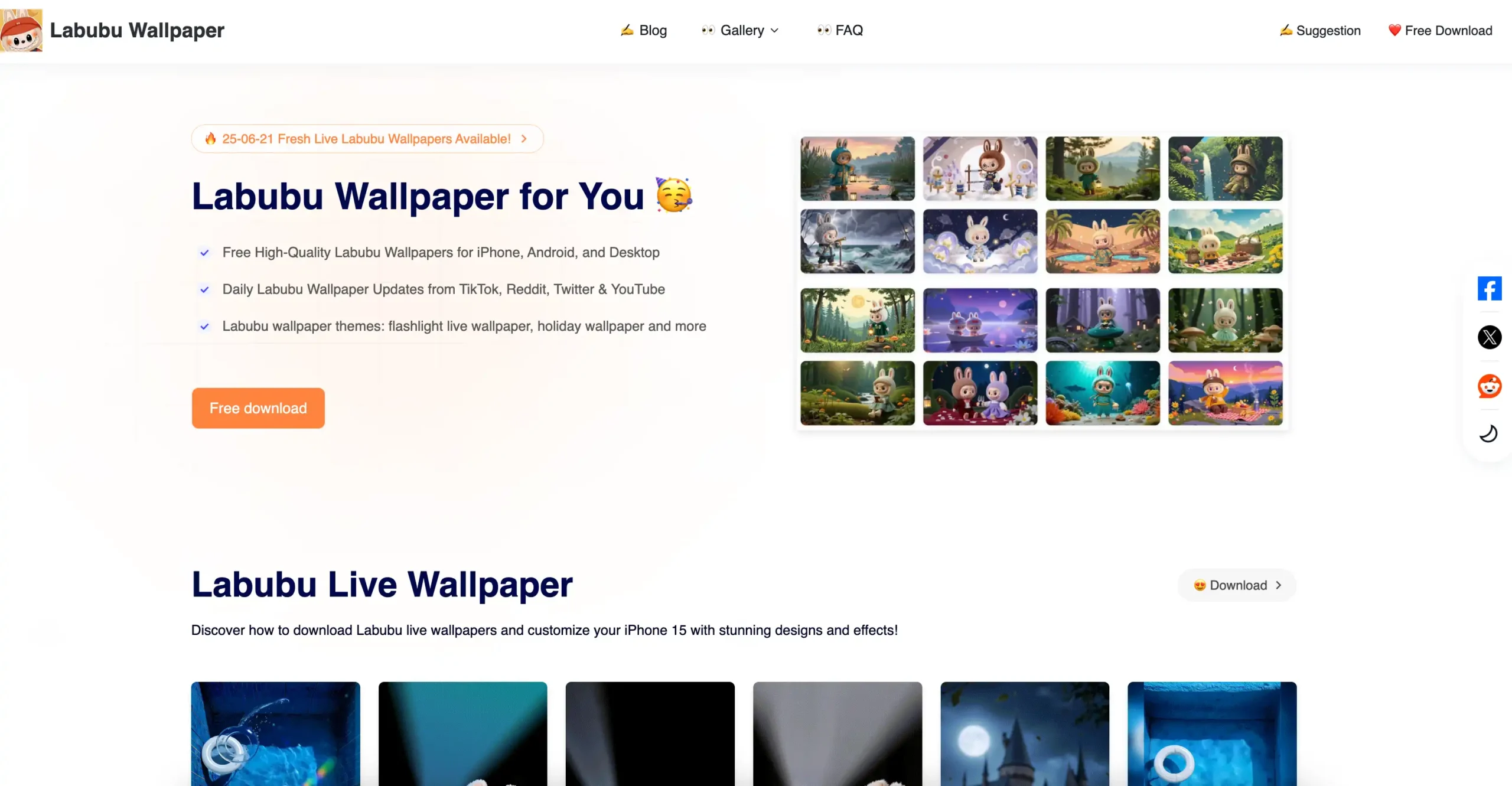Expand the Gallery dropdown menu
Screen dimensions: 1512x786
click(x=741, y=30)
